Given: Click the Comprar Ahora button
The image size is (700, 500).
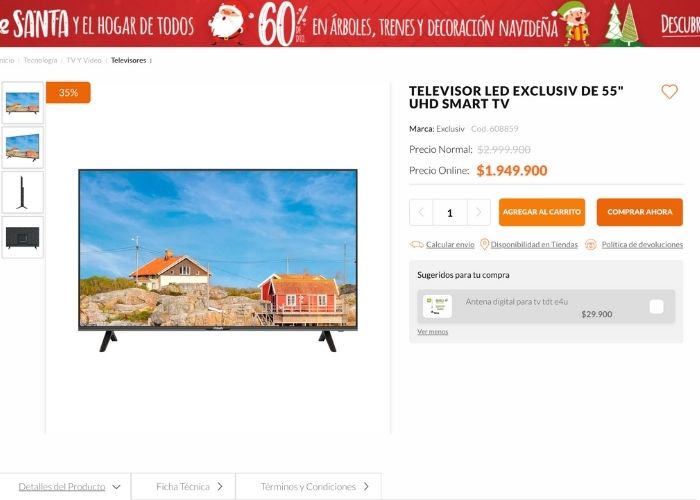Looking at the screenshot, I should 640,212.
